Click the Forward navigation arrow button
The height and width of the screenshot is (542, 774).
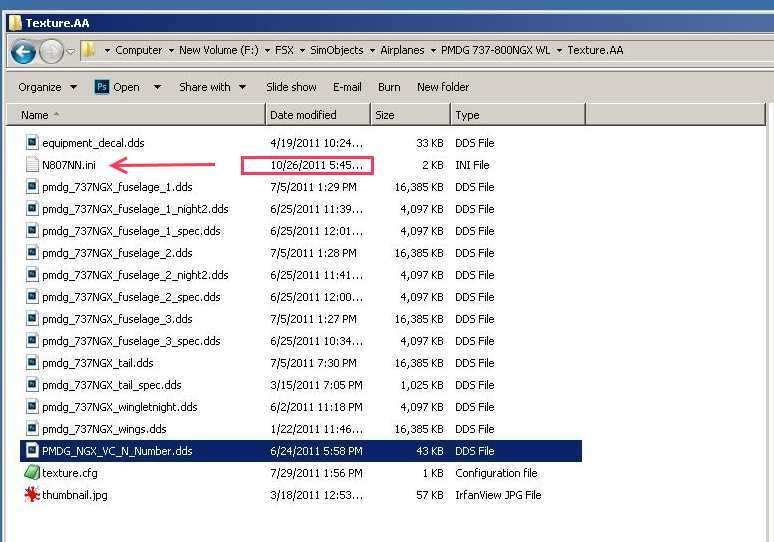[x=51, y=51]
